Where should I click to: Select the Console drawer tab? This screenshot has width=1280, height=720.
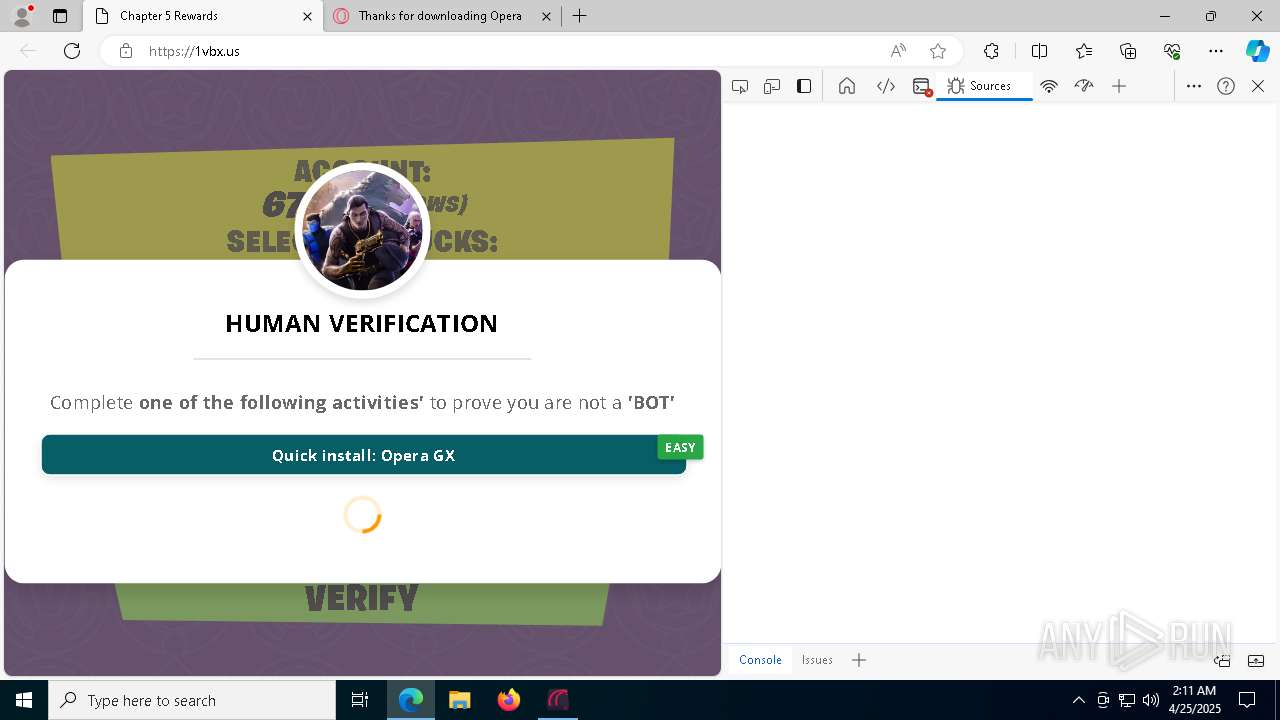[x=760, y=660]
